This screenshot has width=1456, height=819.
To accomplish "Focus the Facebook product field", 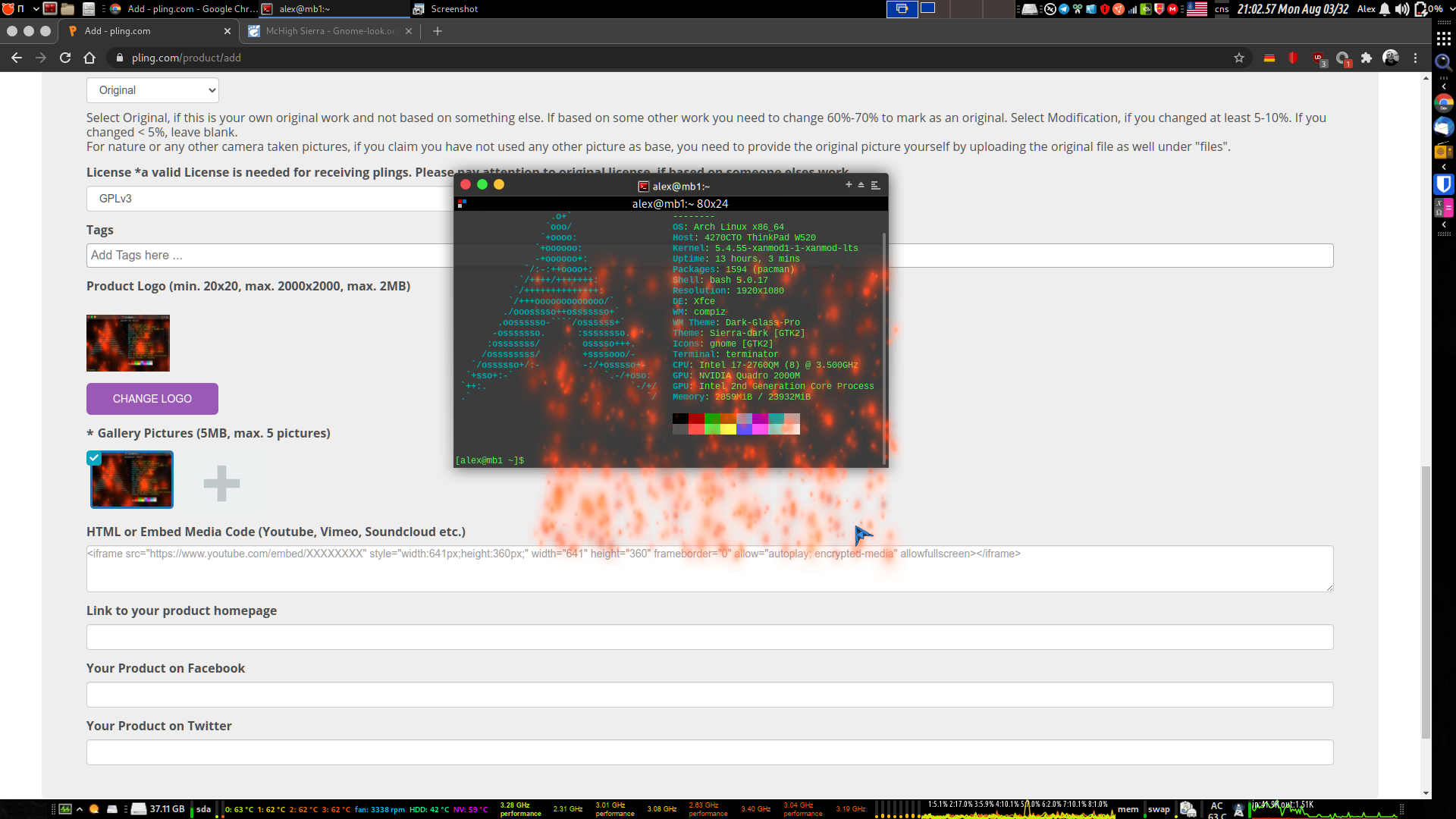I will [710, 695].
